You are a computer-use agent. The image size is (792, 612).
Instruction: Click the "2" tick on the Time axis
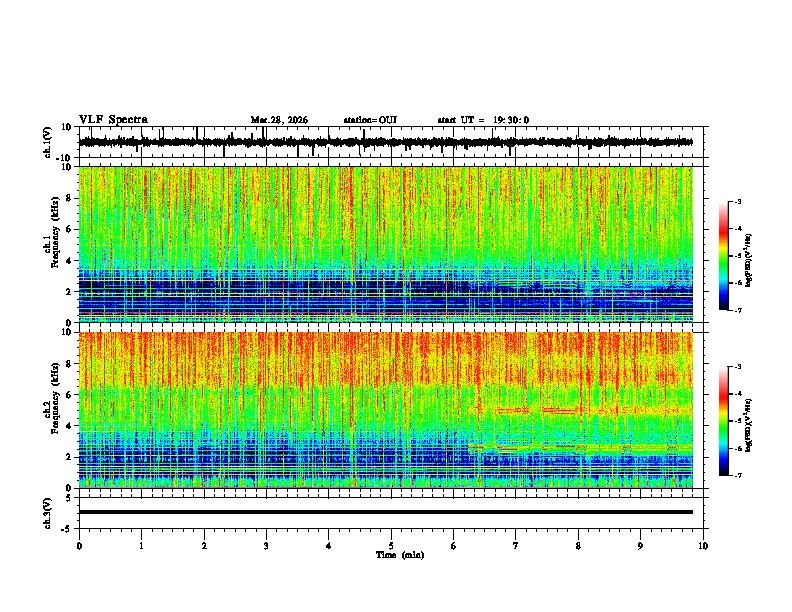point(204,546)
